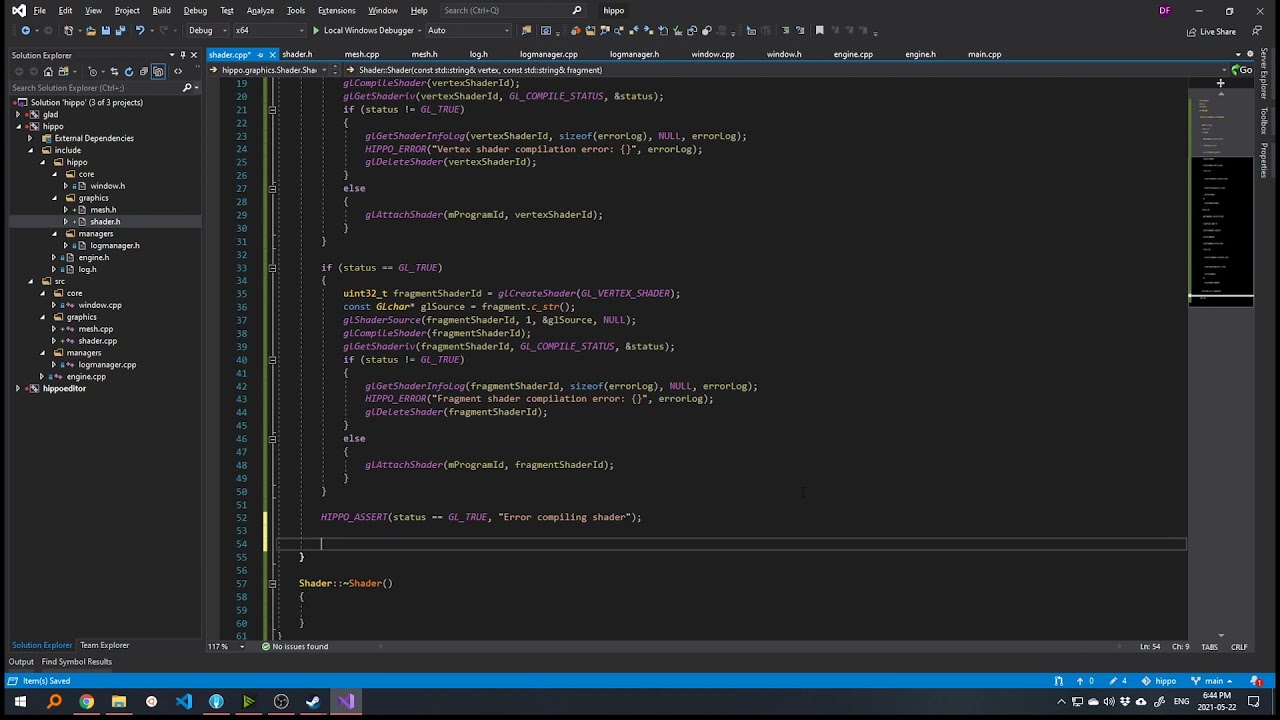1280x720 pixels.
Task: Open the active files dropdown arrow
Action: point(1237,55)
